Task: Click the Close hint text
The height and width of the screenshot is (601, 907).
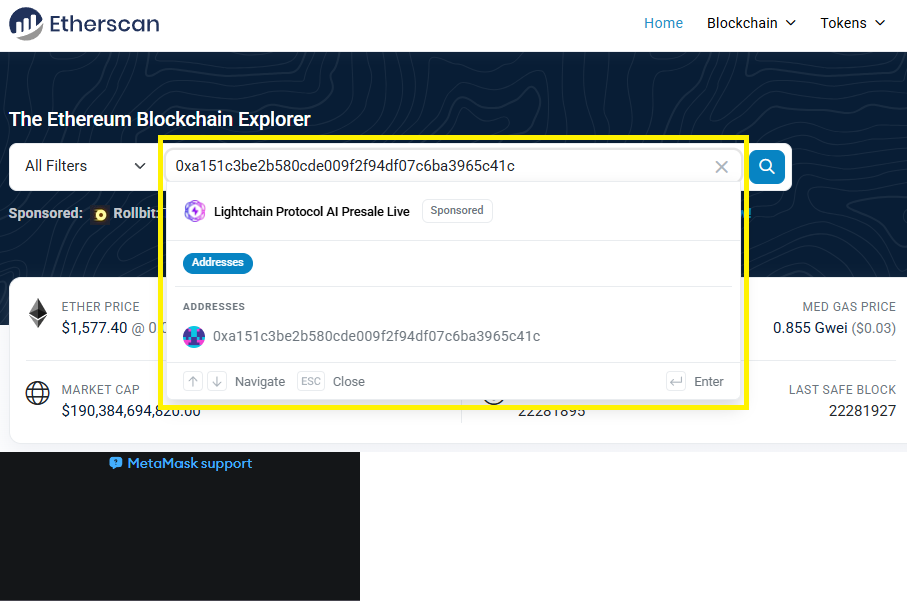Action: pos(349,382)
